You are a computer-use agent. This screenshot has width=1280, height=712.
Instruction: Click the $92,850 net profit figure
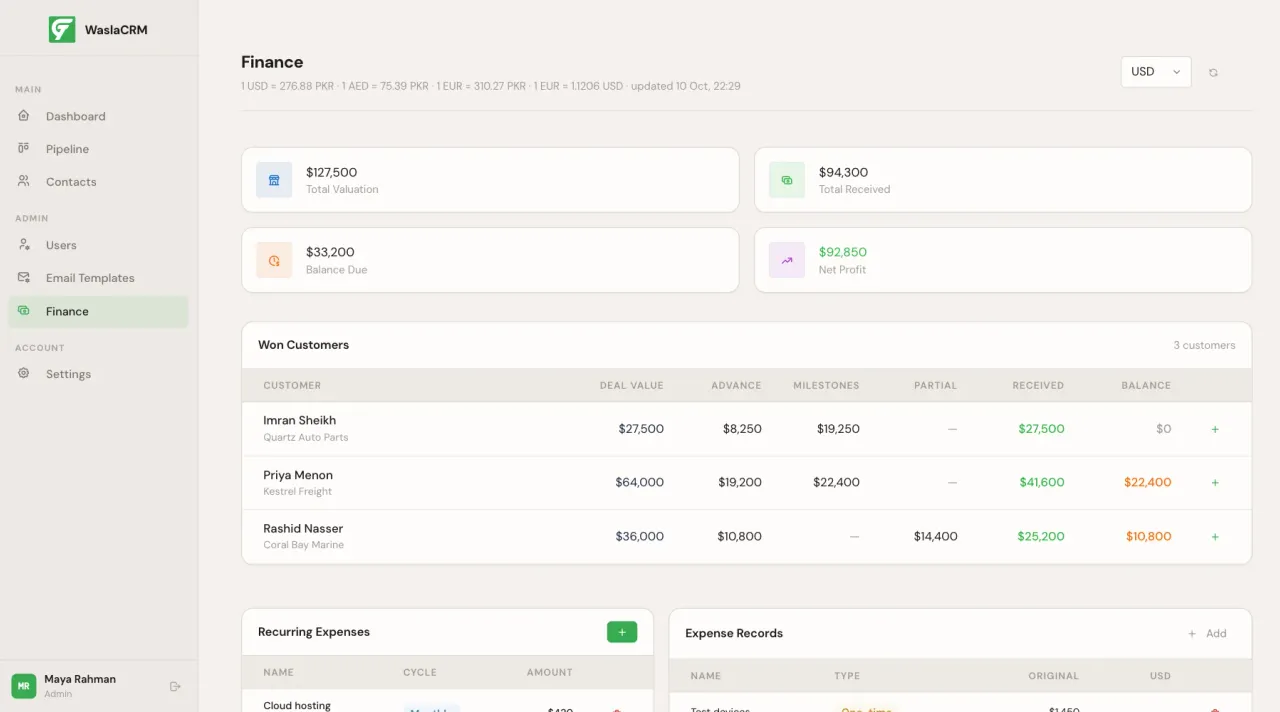pyautogui.click(x=843, y=252)
